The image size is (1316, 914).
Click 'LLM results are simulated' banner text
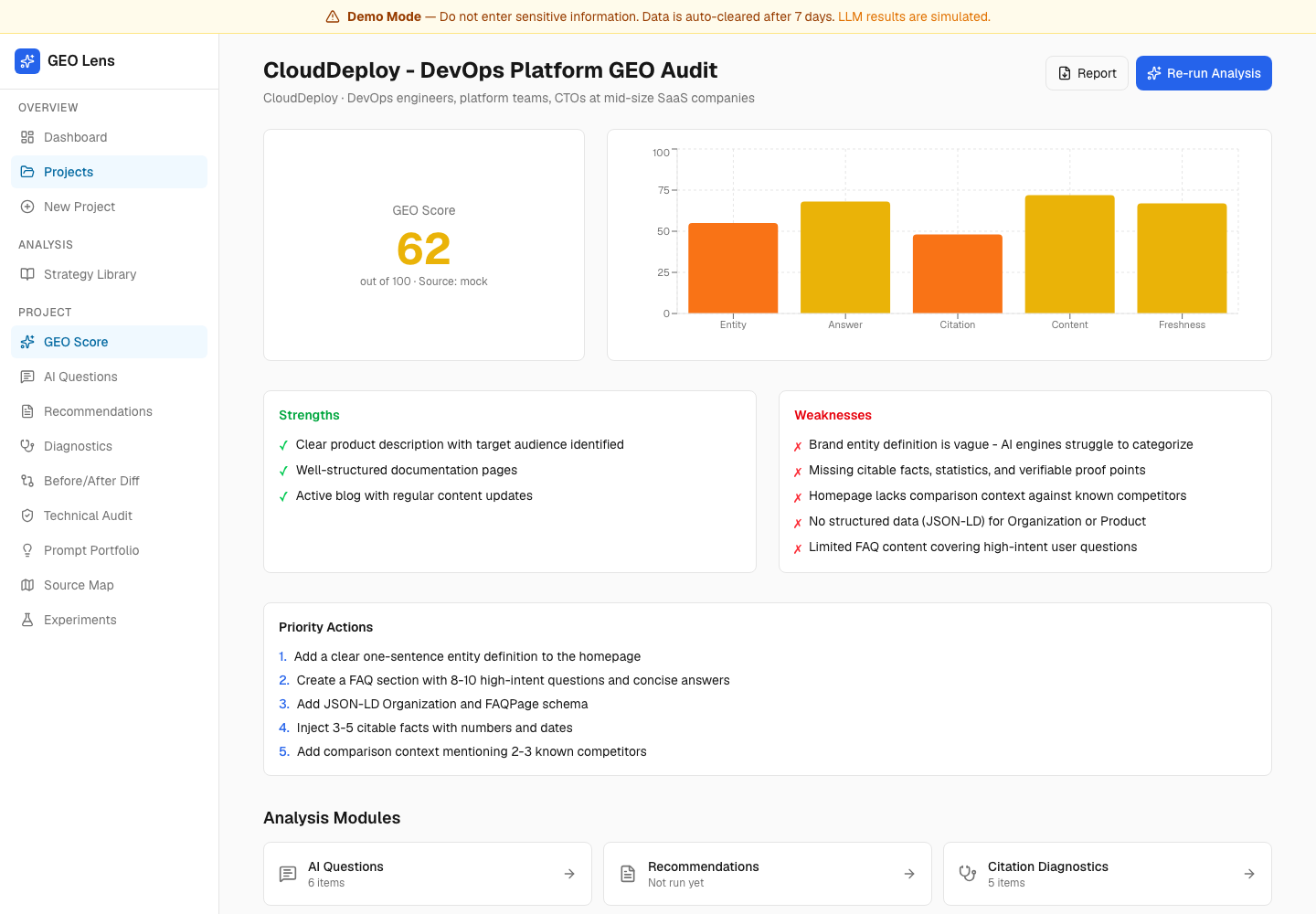point(914,16)
